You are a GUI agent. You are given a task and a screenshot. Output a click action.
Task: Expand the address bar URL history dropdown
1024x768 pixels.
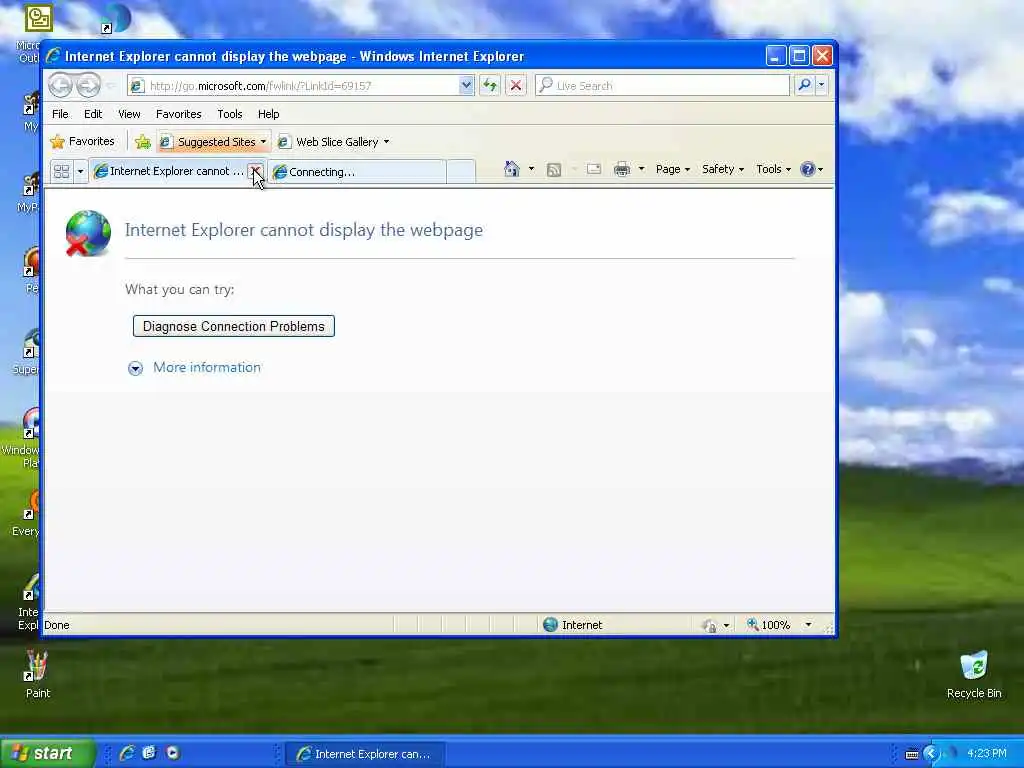point(466,85)
